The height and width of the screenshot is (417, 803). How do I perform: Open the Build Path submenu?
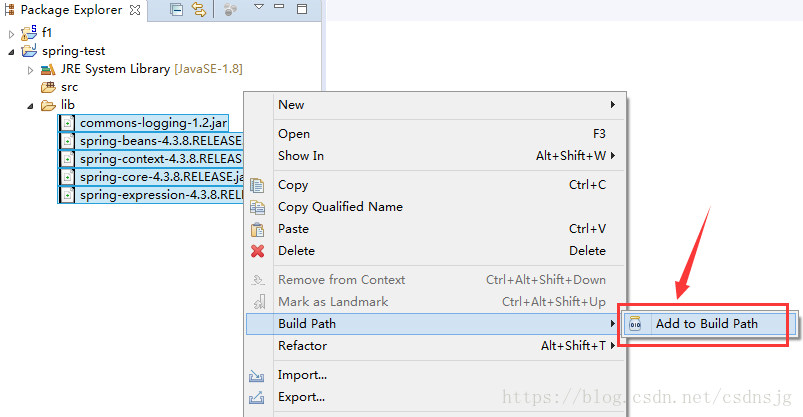pyautogui.click(x=433, y=324)
